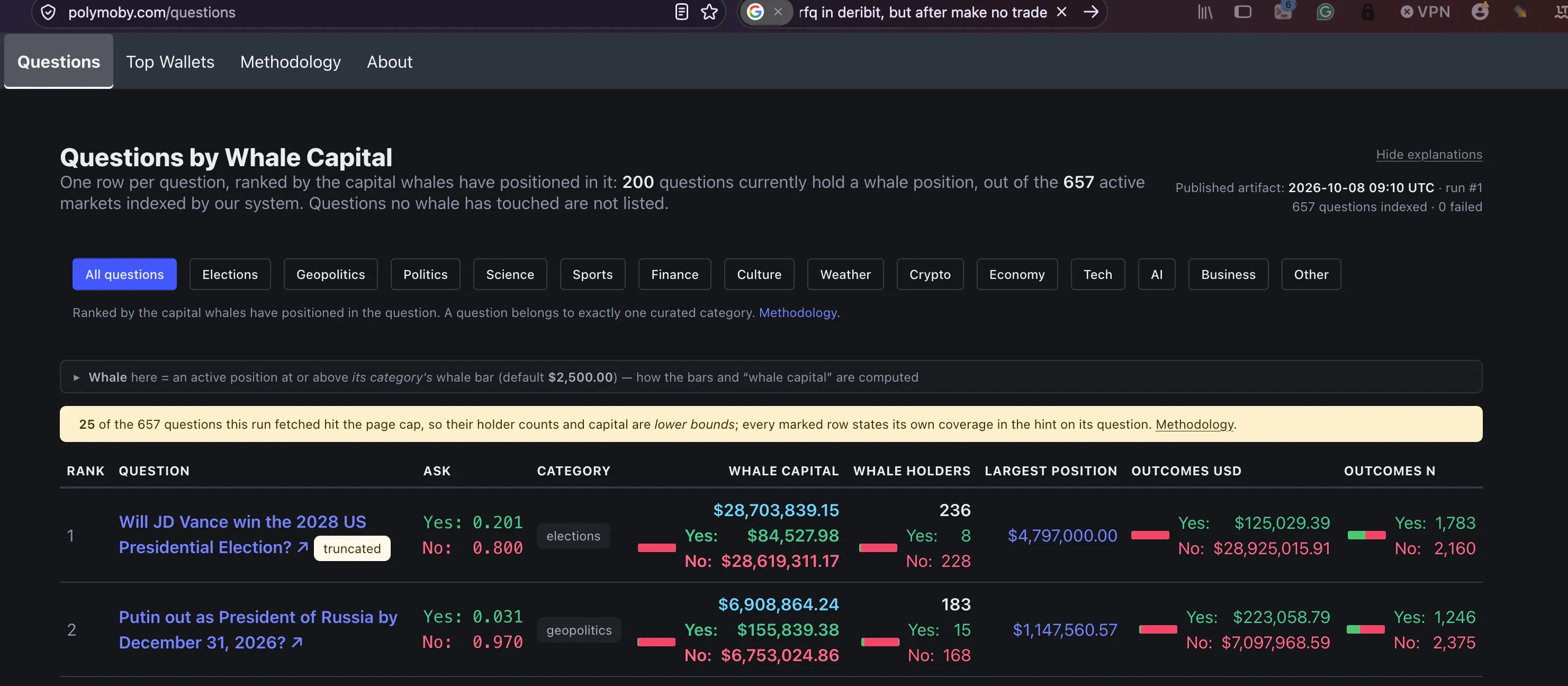The height and width of the screenshot is (686, 1568).
Task: Open the Grammarly extension icon
Action: point(1325,12)
